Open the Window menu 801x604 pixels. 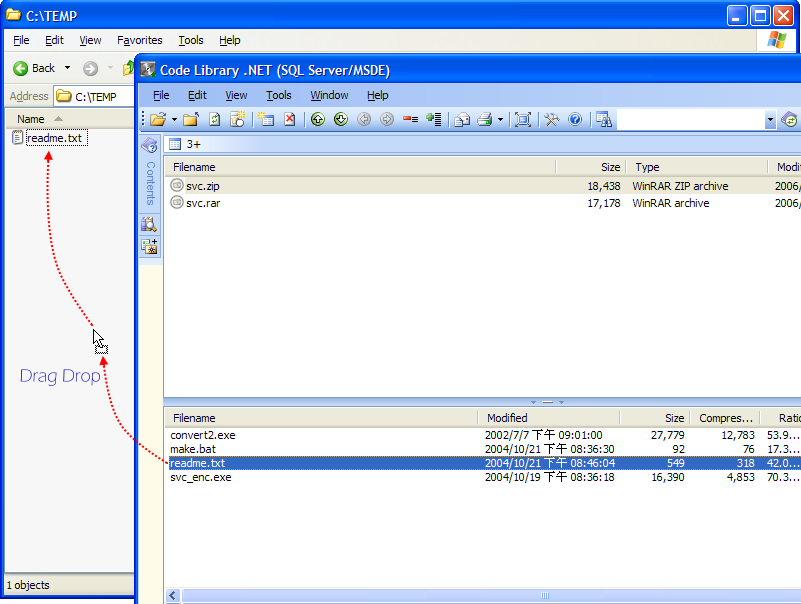pyautogui.click(x=329, y=95)
